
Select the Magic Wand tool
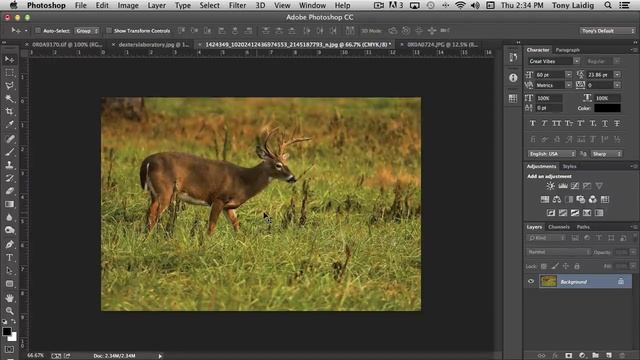pos(9,98)
